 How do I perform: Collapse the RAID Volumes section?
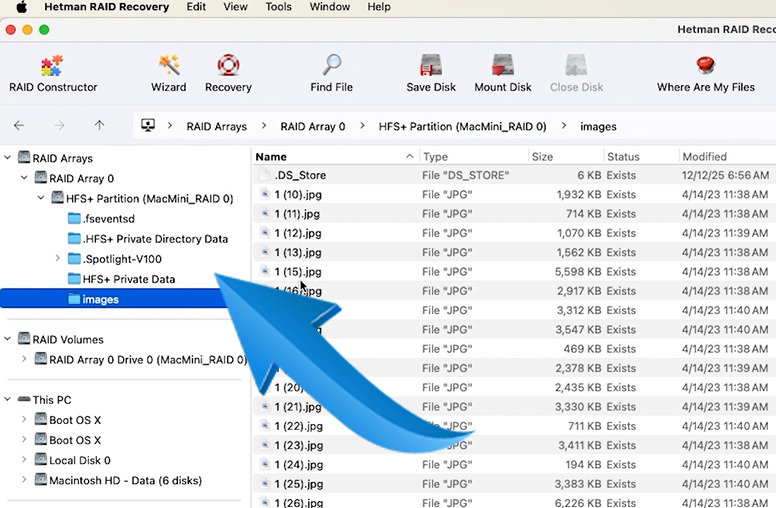[7, 339]
